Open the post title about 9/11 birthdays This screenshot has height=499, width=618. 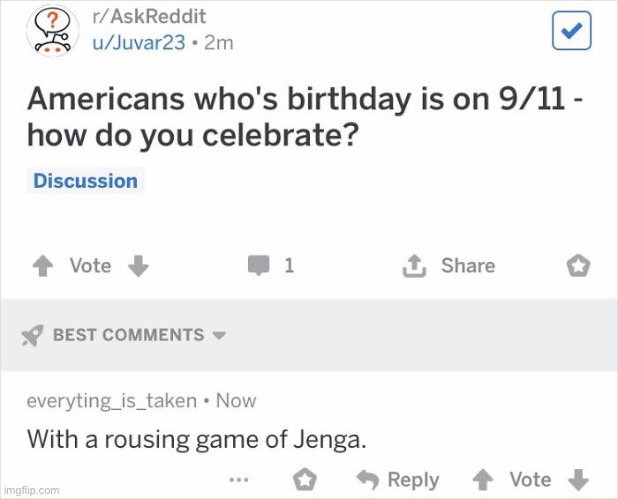pos(305,117)
